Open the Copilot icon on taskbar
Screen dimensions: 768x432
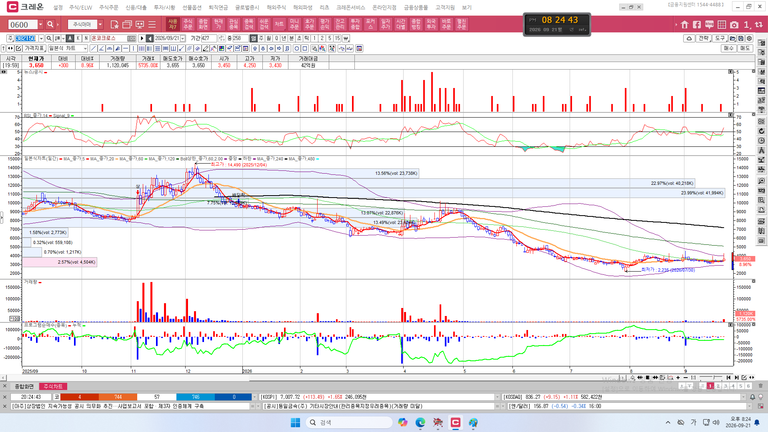(403, 422)
